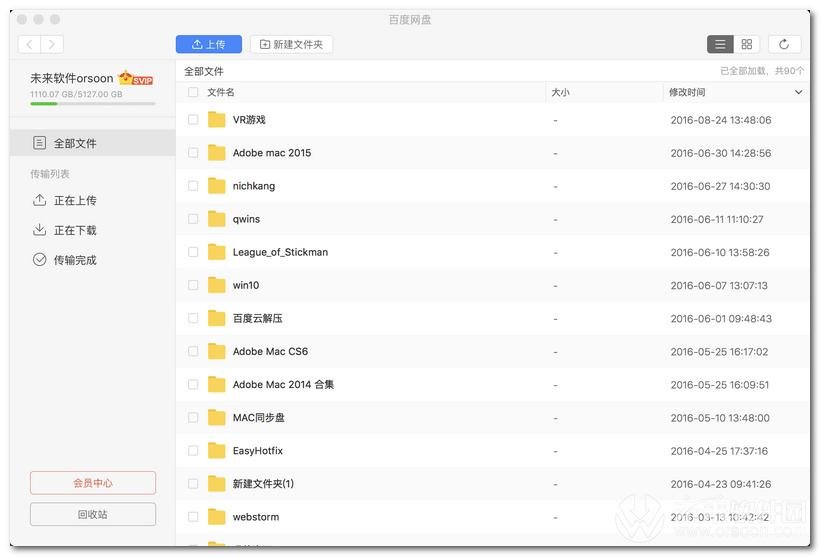Screen dimensions: 821x557
Task: Sort by 修改时间 column header
Action: (687, 92)
